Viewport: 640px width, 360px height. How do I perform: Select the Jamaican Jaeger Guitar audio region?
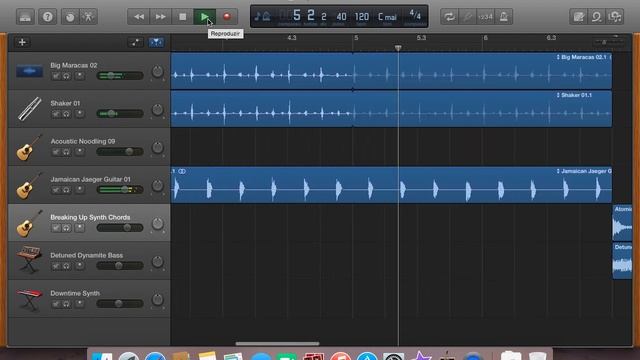[391, 185]
